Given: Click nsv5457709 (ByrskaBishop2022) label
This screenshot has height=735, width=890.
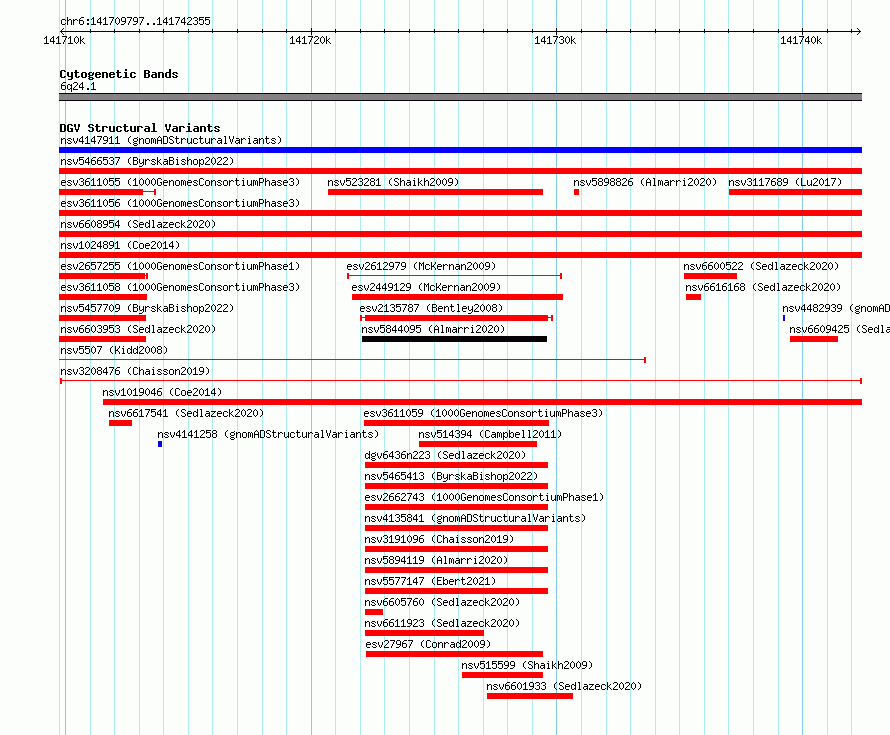Looking at the screenshot, I should pyautogui.click(x=147, y=308).
